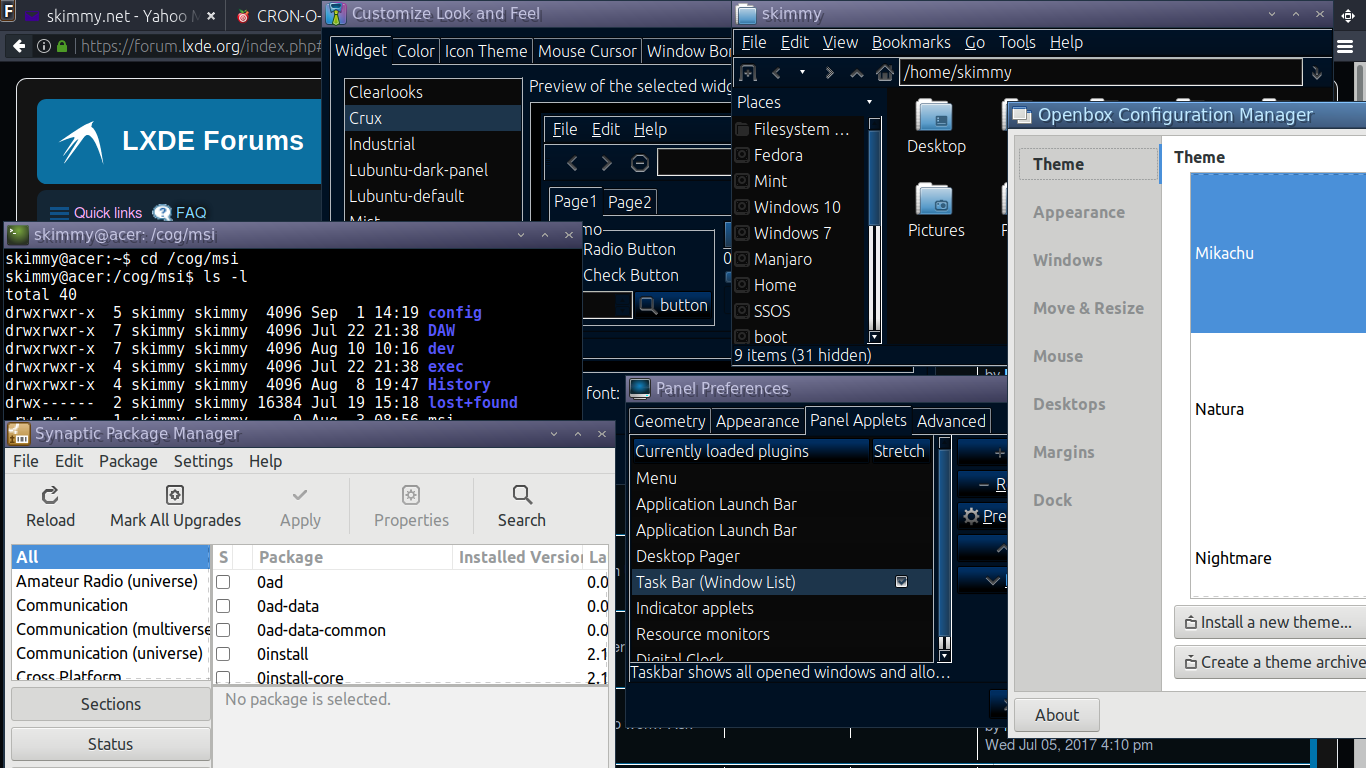Go forward using file manager's forward arrow
Screen dimensions: 1366x768
pyautogui.click(x=829, y=72)
